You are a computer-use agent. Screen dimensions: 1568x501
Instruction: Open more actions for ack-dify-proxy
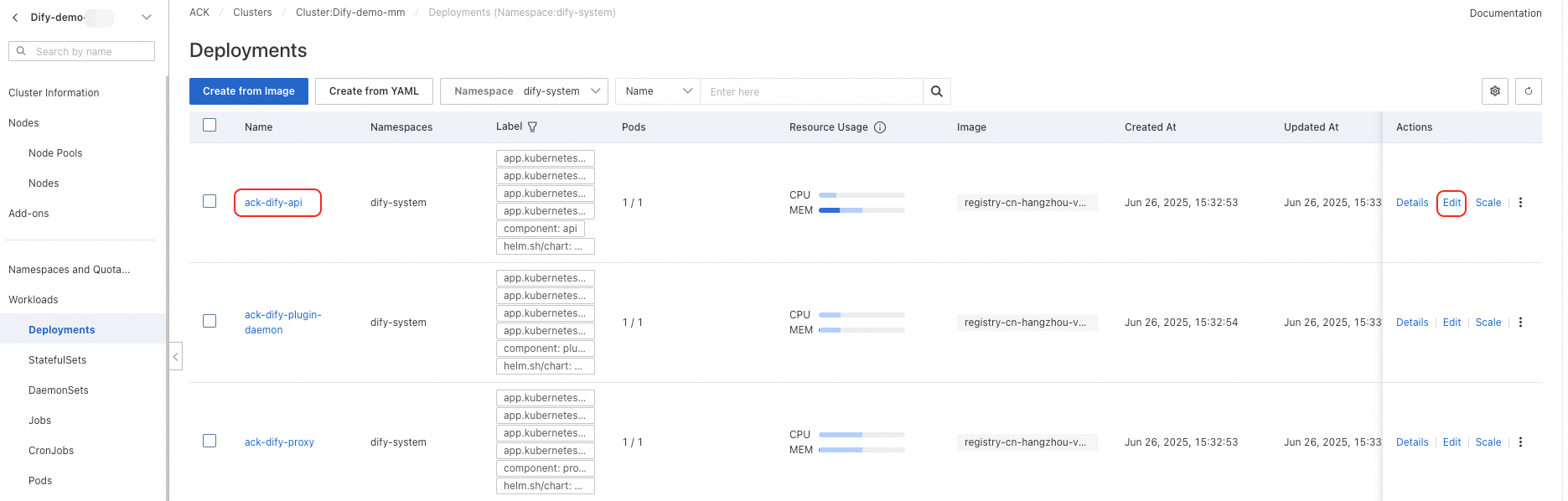point(1520,442)
